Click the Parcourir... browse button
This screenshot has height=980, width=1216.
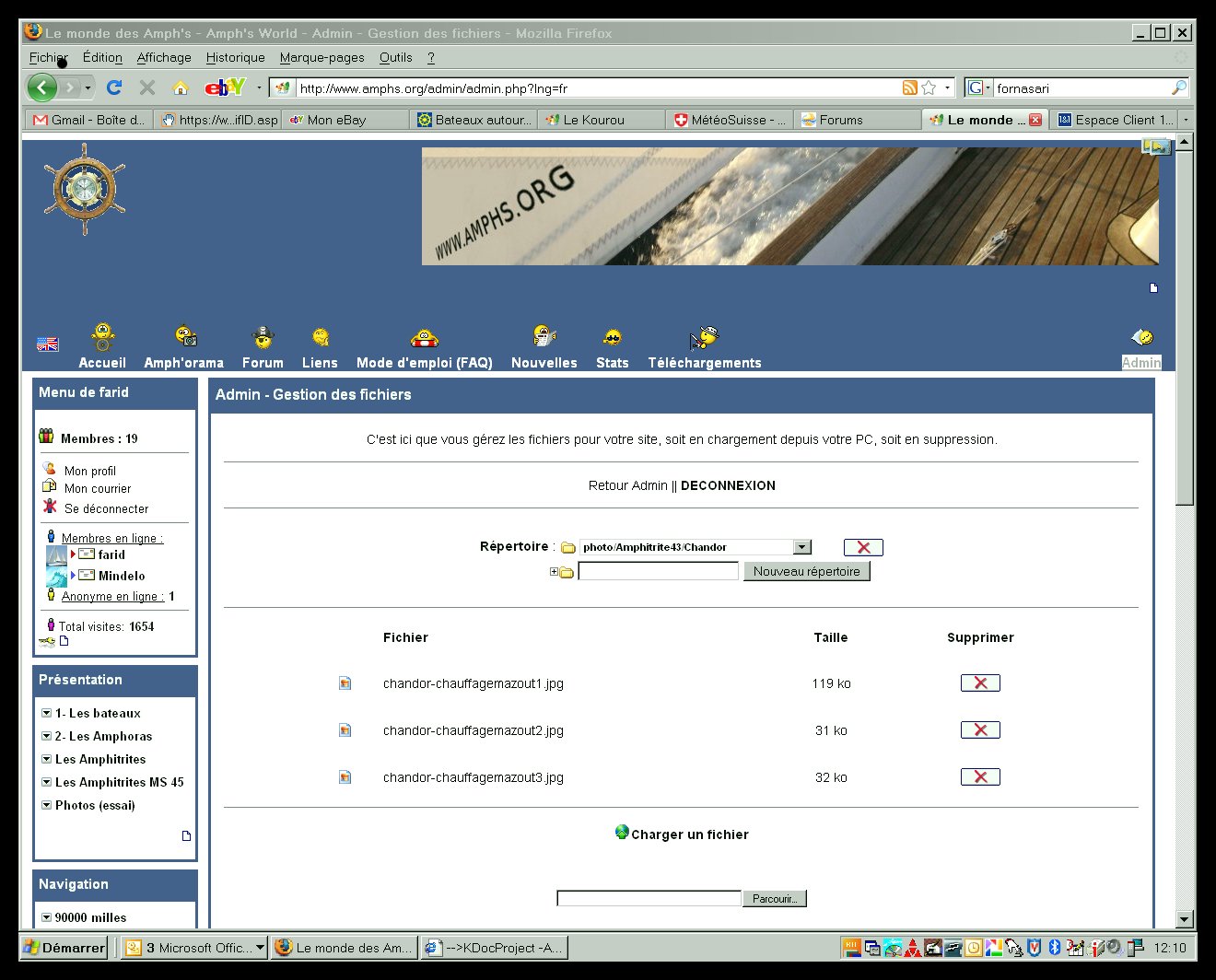tap(774, 899)
